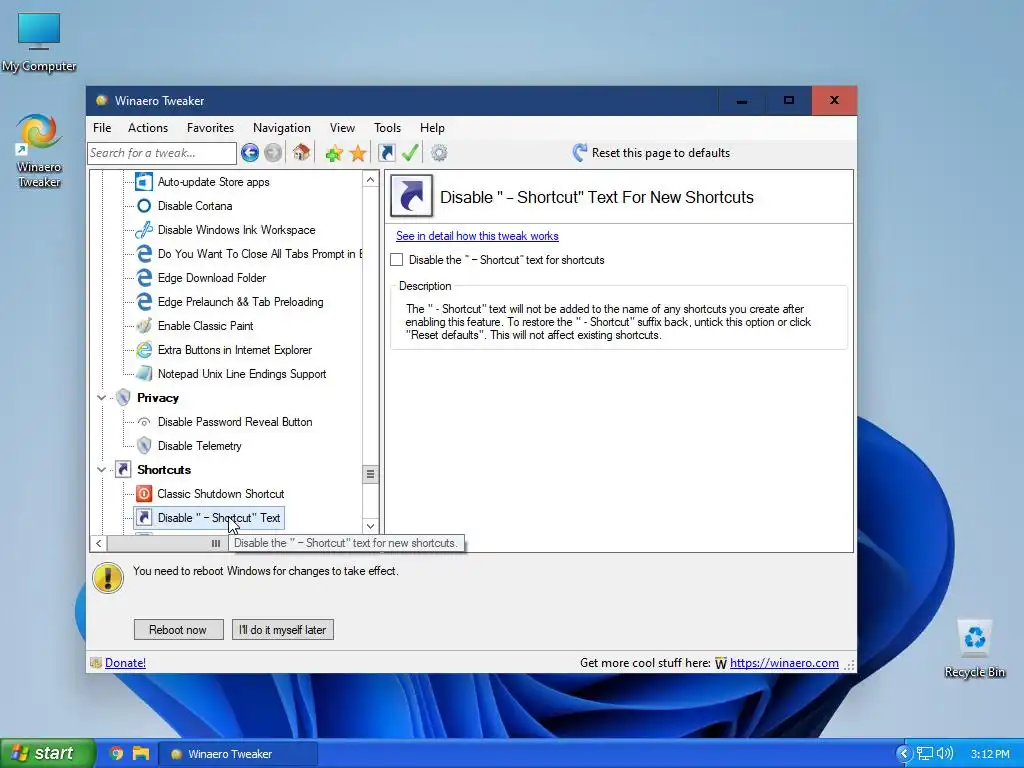The image size is (1024, 768).
Task: Click the Disable Telemetry shield icon
Action: [x=144, y=446]
